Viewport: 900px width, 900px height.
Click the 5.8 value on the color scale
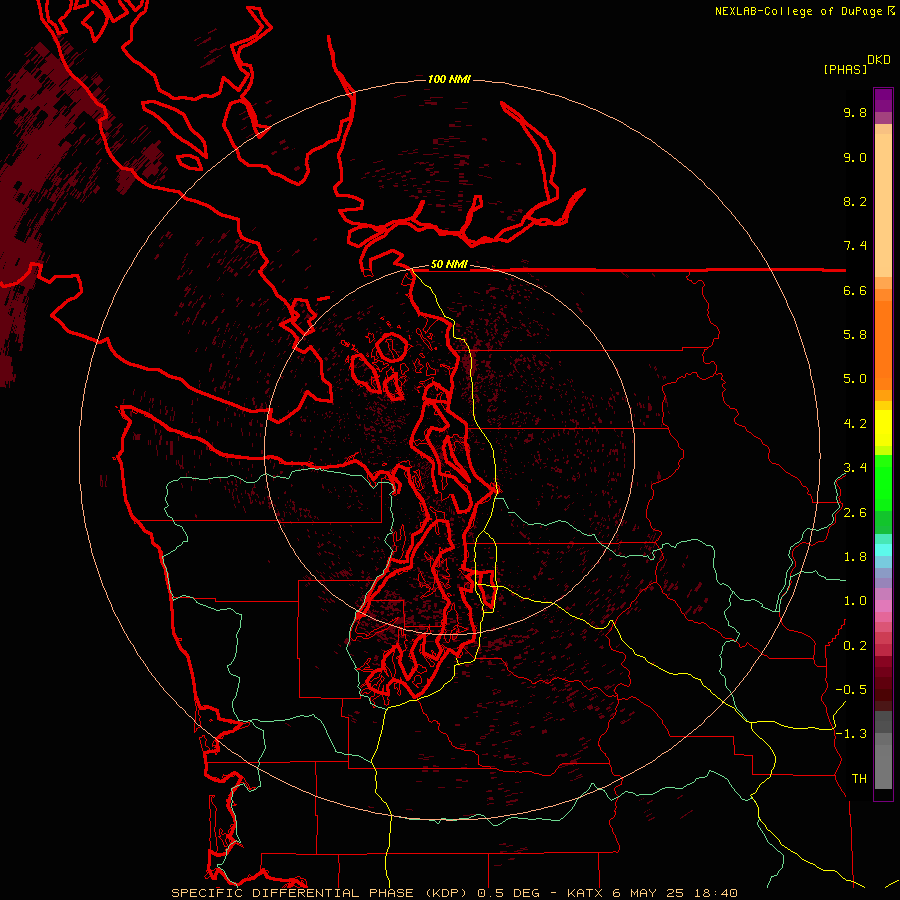tap(855, 335)
